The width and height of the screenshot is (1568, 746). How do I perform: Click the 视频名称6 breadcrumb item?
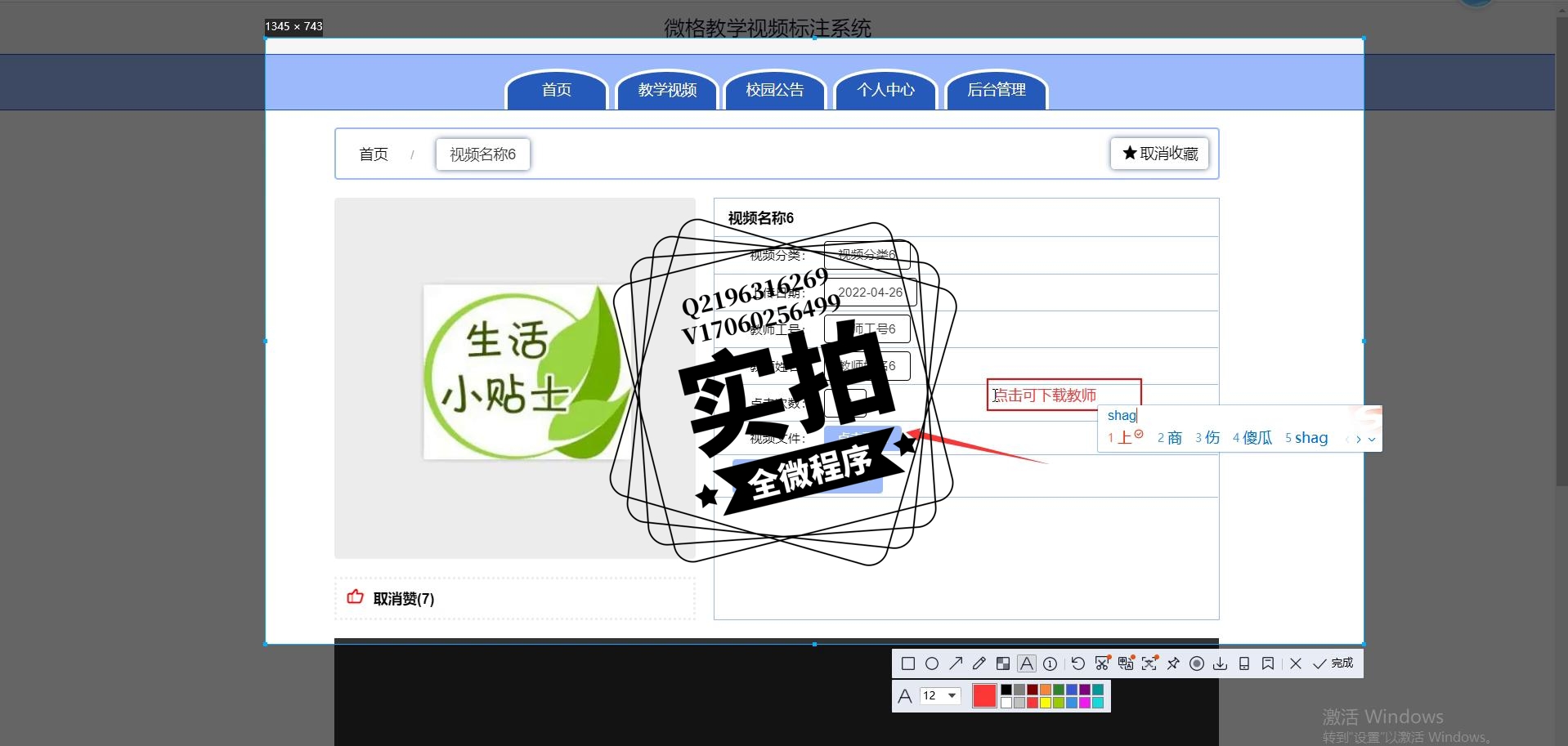(483, 154)
